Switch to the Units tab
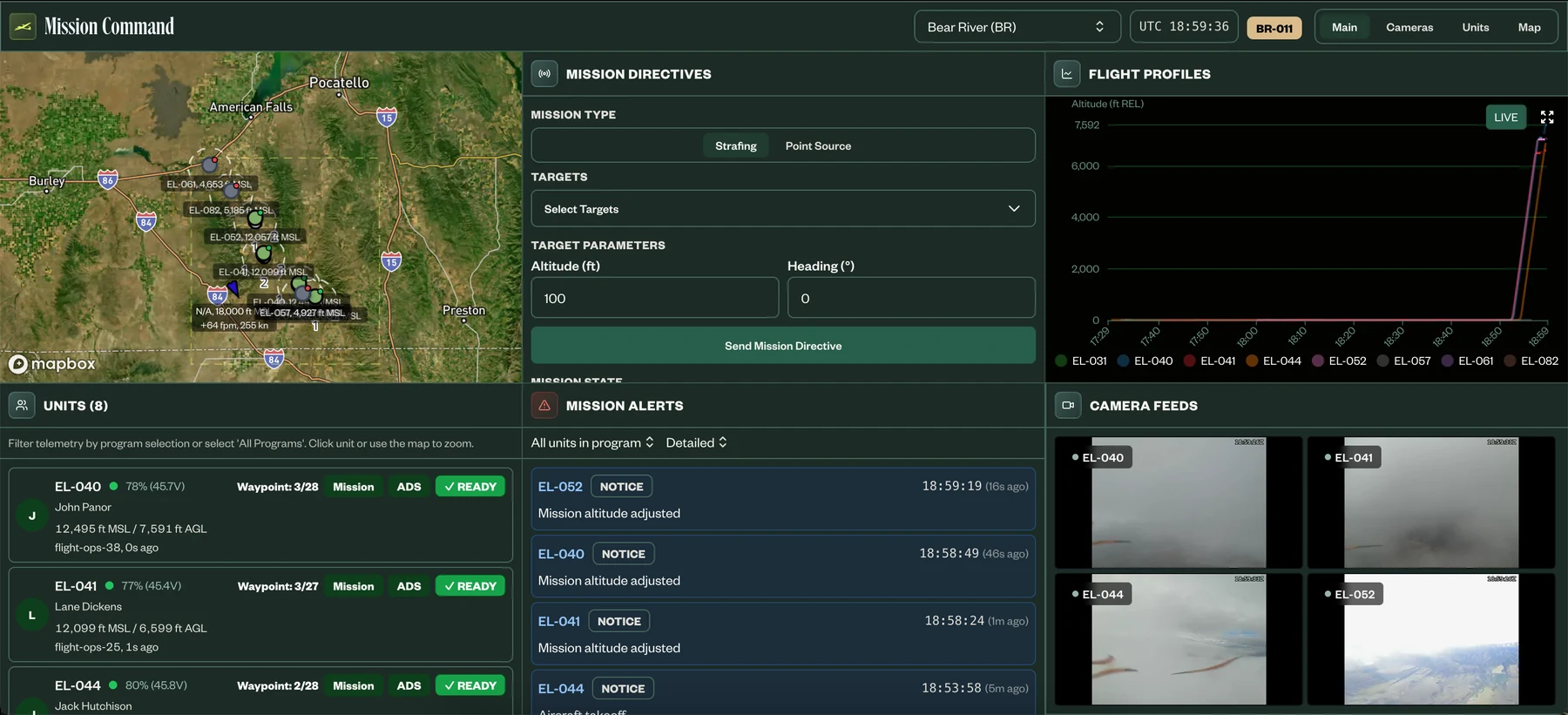 1476,27
